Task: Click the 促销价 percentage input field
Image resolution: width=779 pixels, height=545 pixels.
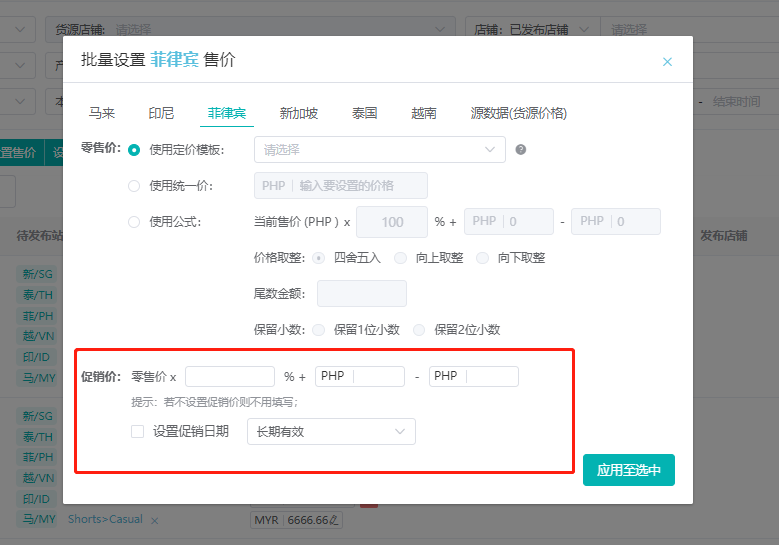Action: (x=230, y=377)
